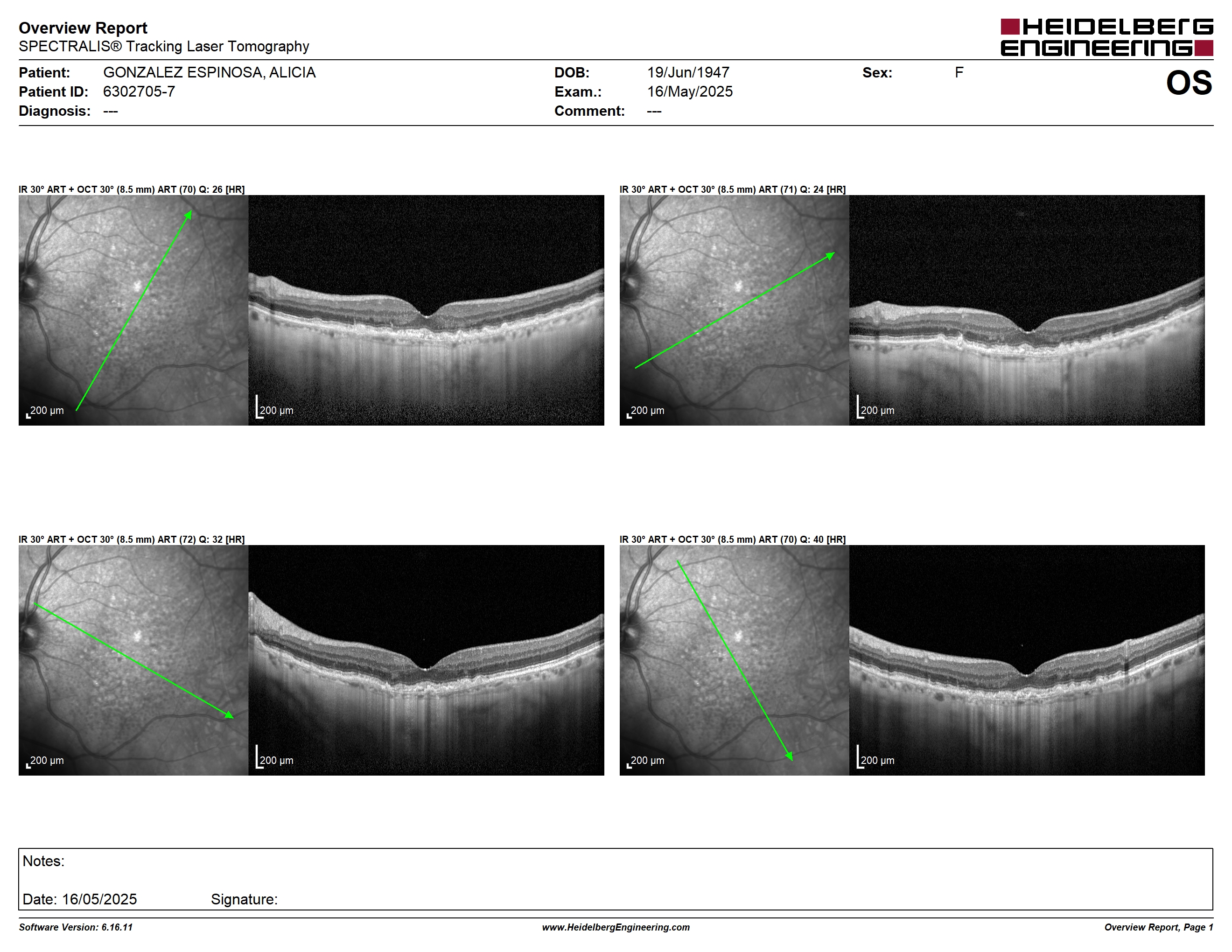The height and width of the screenshot is (952, 1232).
Task: Click Software Version: 6.16.11 footer text
Action: click(x=76, y=927)
